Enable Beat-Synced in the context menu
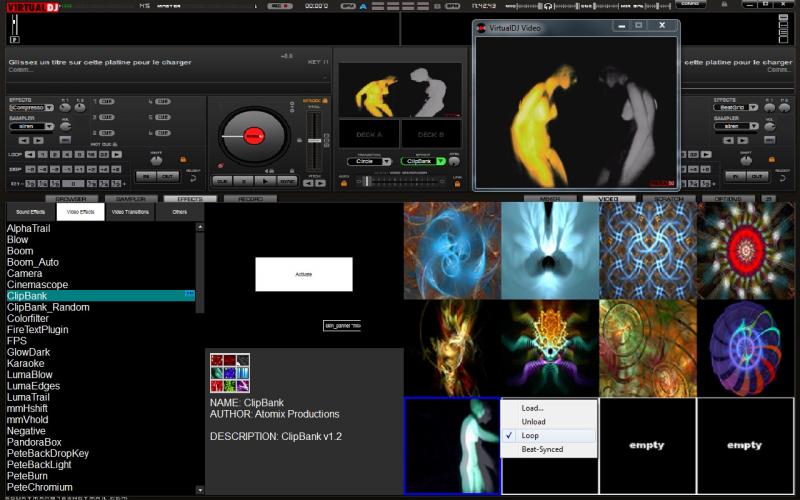 (x=542, y=450)
